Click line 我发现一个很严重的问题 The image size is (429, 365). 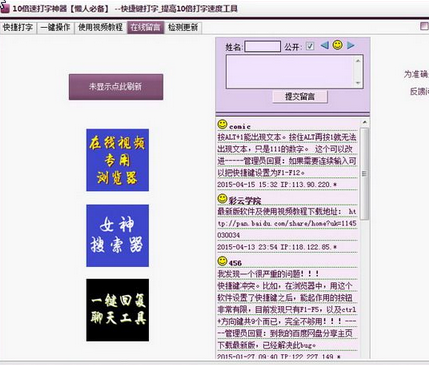coord(268,274)
